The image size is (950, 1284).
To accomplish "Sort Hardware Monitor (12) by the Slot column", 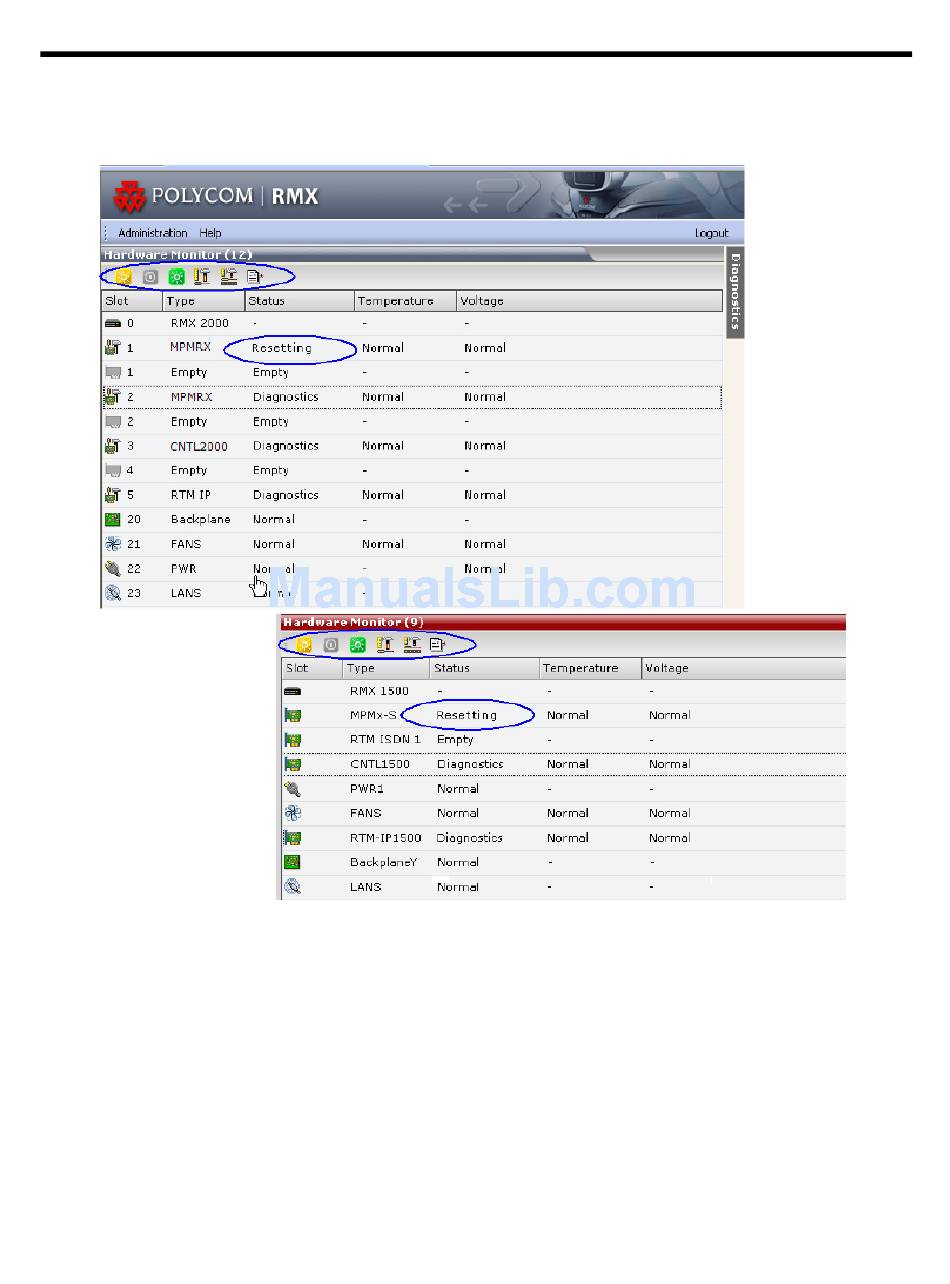I will point(132,301).
